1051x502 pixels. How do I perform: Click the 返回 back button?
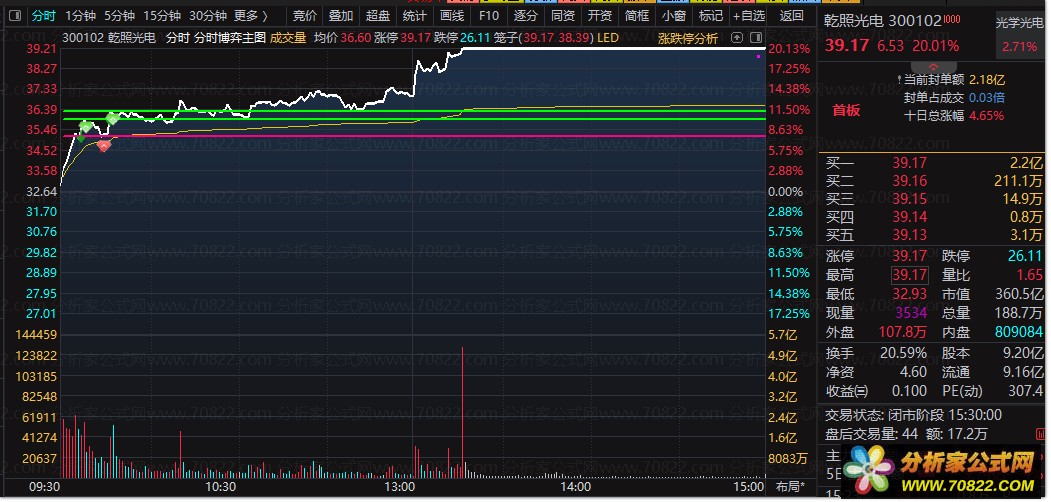tap(792, 15)
